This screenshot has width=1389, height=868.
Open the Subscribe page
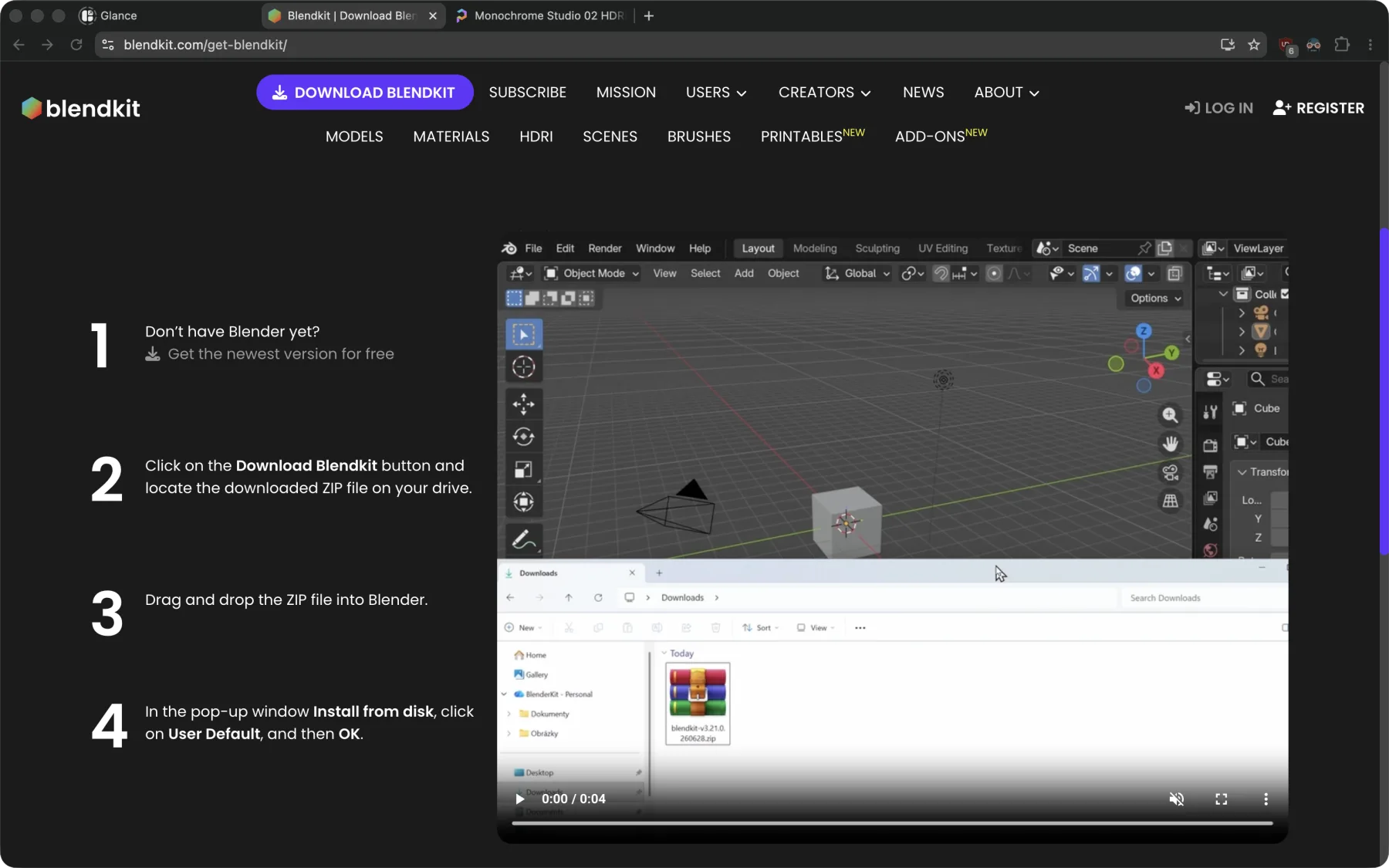click(527, 93)
